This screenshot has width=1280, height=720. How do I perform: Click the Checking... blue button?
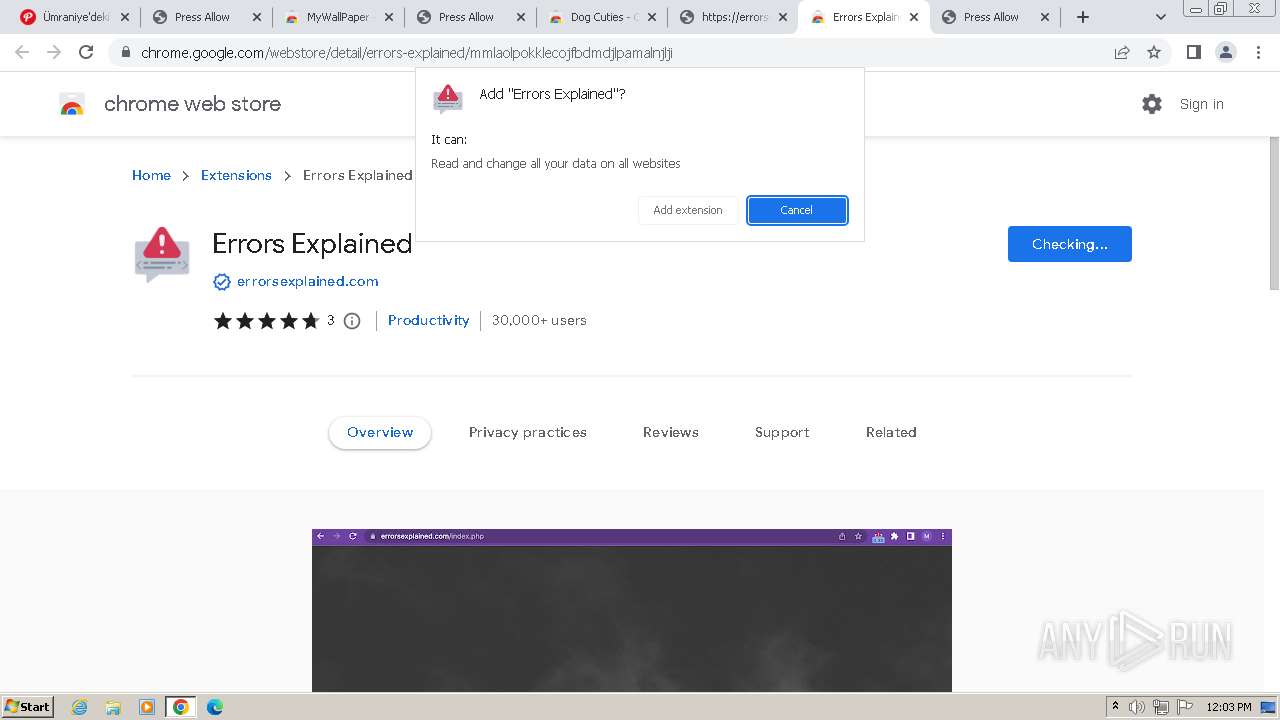click(x=1069, y=244)
